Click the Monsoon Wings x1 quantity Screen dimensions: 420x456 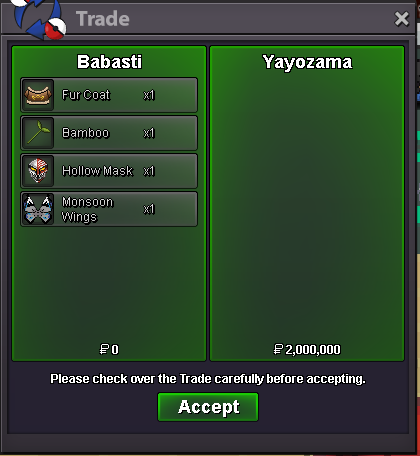tap(149, 209)
